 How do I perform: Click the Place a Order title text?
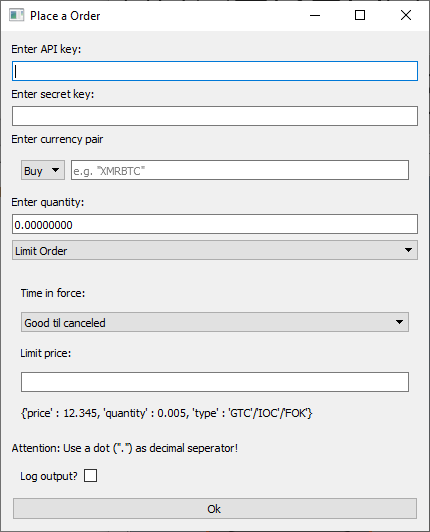(65, 16)
